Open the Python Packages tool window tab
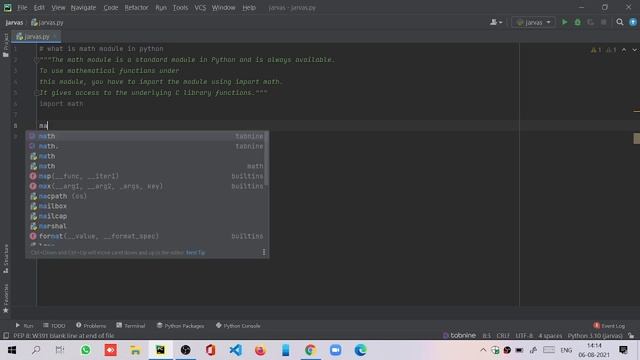 pos(180,326)
